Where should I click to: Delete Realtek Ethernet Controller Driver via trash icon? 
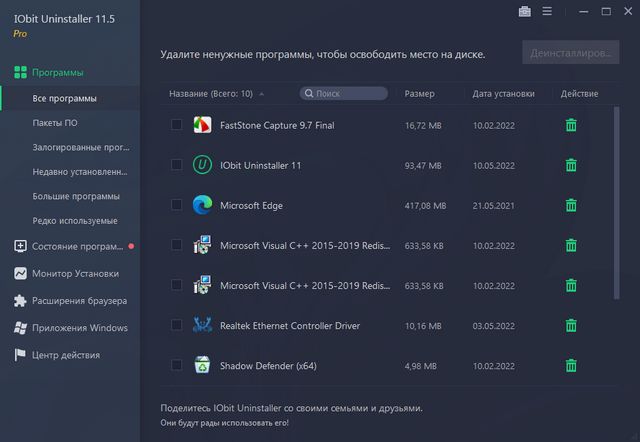click(x=571, y=325)
